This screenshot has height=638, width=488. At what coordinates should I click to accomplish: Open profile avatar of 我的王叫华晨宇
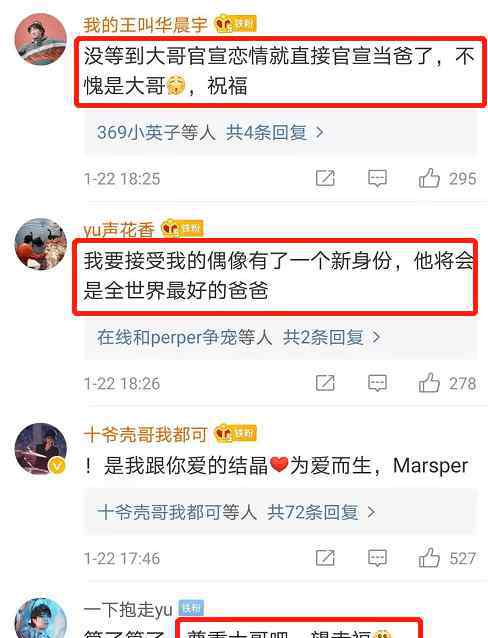tap(40, 39)
